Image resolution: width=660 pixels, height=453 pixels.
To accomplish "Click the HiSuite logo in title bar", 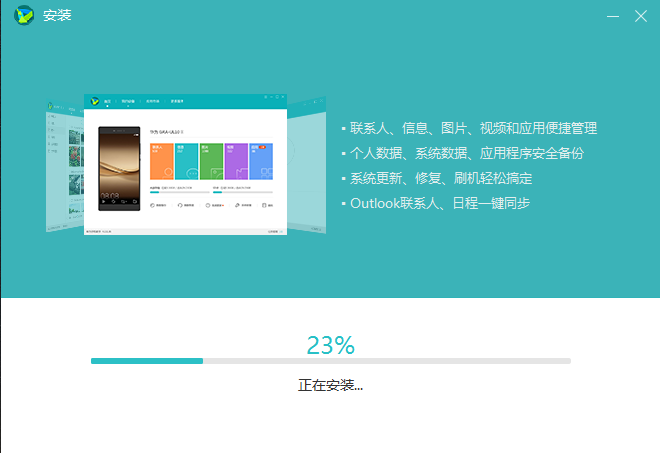I will click(x=23, y=17).
